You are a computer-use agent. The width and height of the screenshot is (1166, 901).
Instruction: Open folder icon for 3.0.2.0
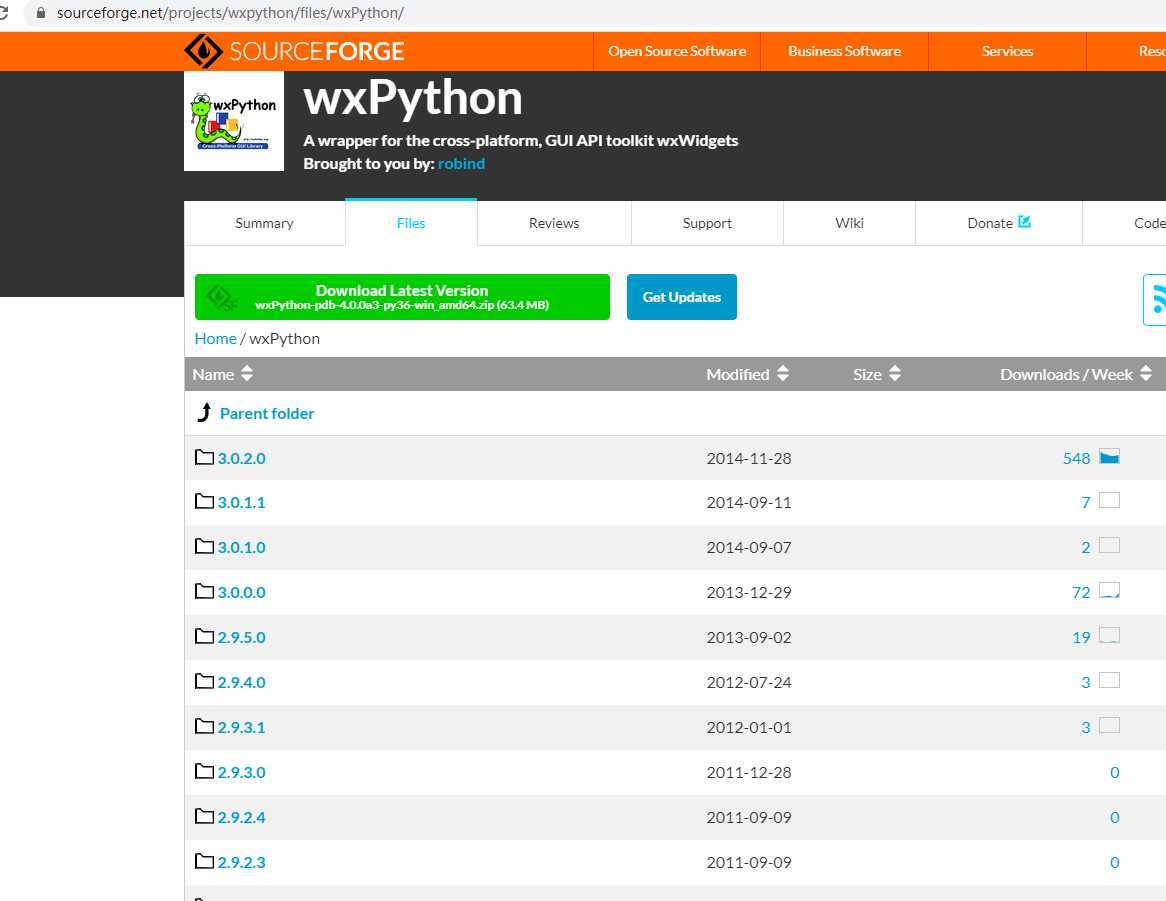tap(204, 457)
